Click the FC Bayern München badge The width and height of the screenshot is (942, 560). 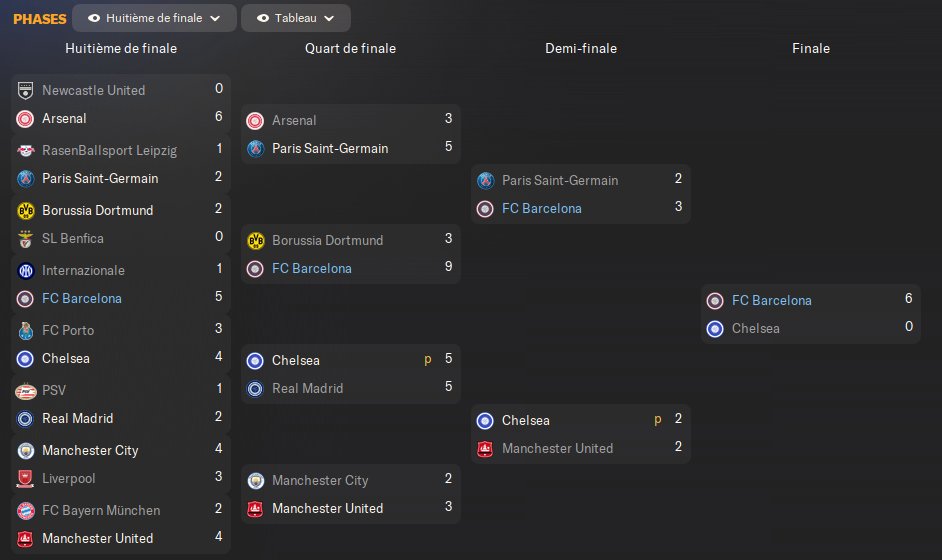pyautogui.click(x=26, y=510)
